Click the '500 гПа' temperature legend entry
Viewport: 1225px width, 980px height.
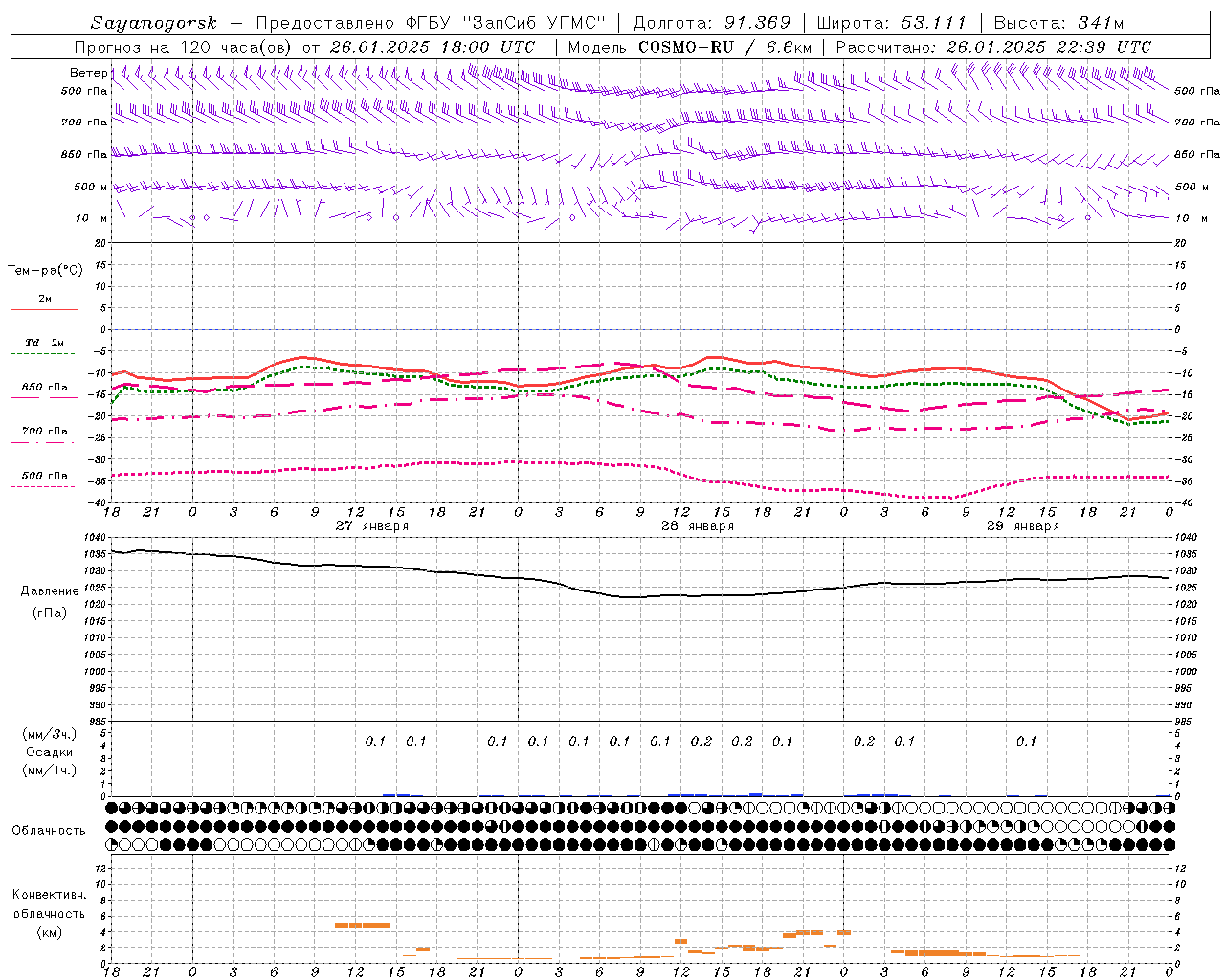click(x=45, y=476)
